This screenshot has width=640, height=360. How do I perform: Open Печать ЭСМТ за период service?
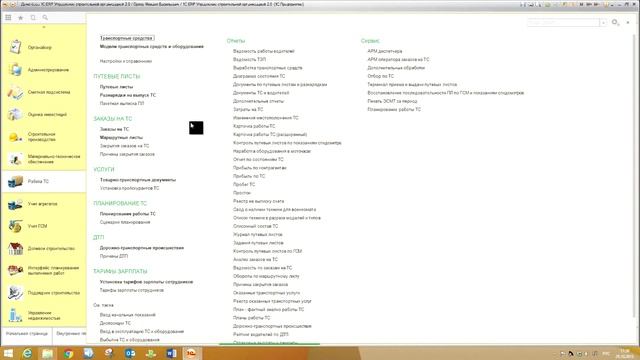pyautogui.click(x=392, y=101)
